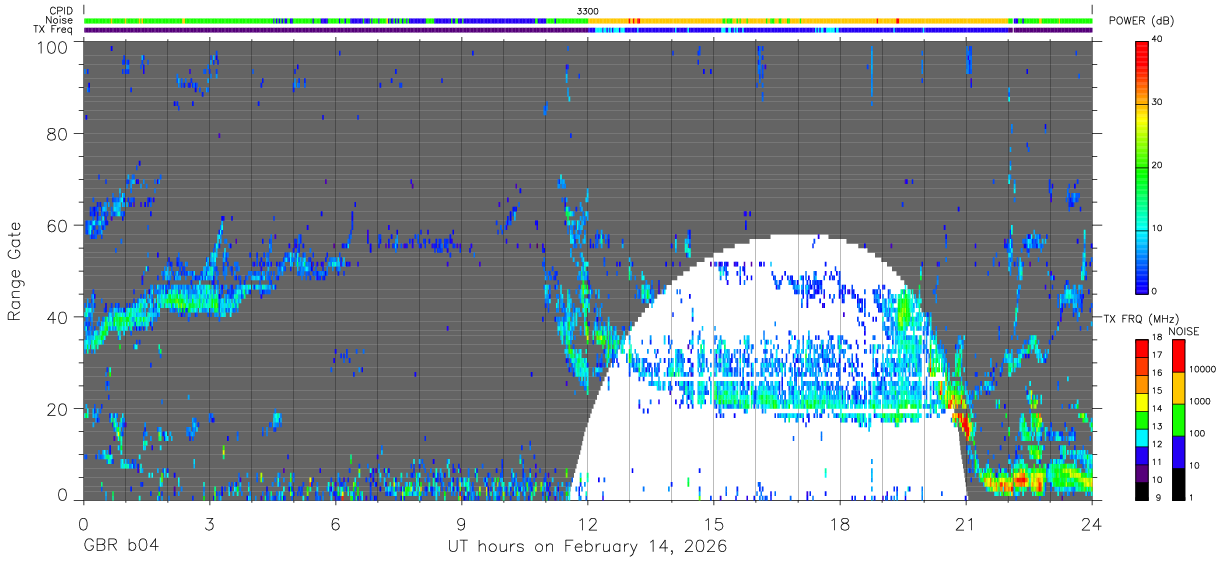Image resolution: width=1228 pixels, height=567 pixels.
Task: Click the 9 tick label on UT hours axis
Action: [461, 523]
